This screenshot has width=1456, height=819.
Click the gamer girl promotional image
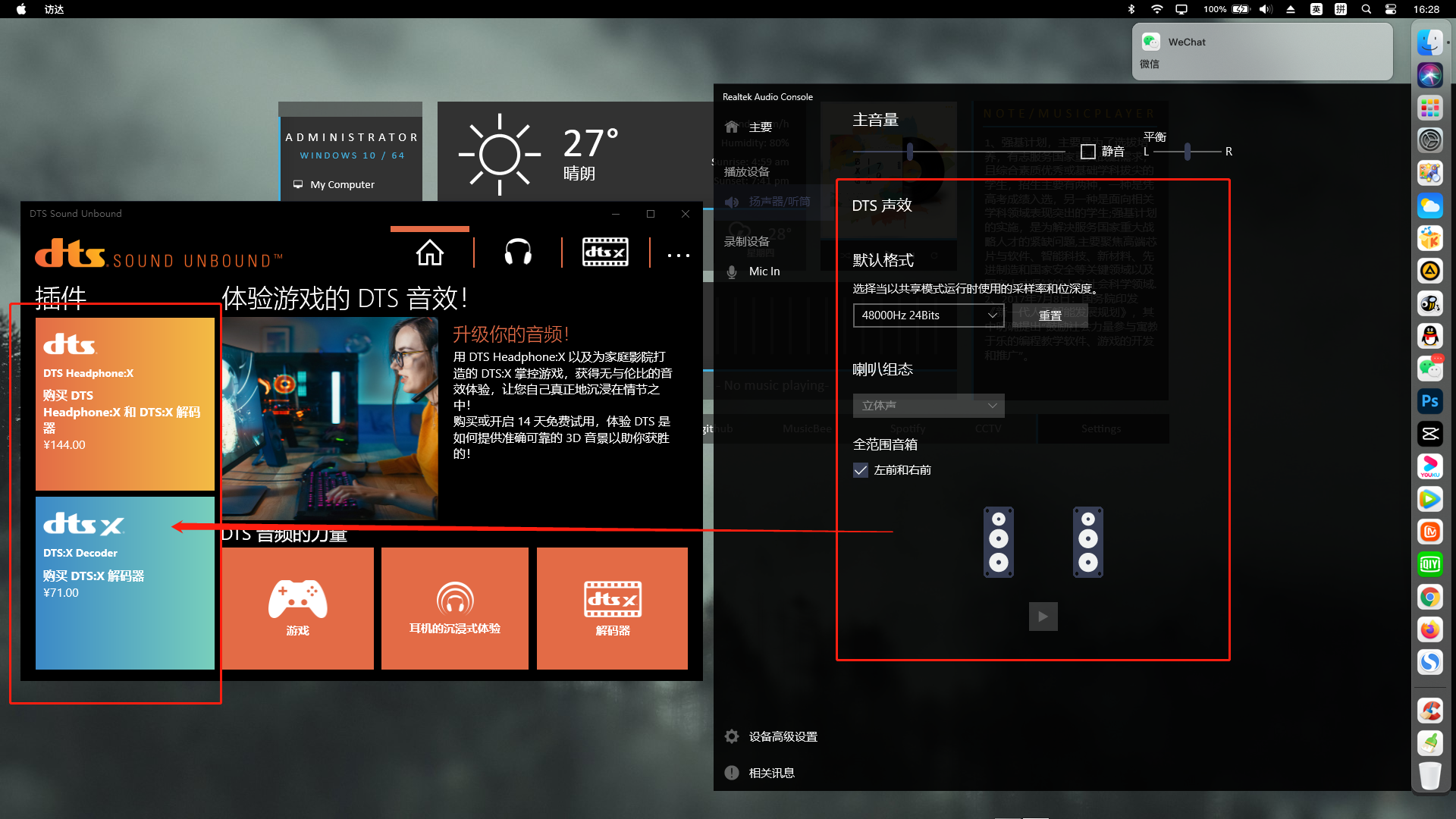pos(330,419)
